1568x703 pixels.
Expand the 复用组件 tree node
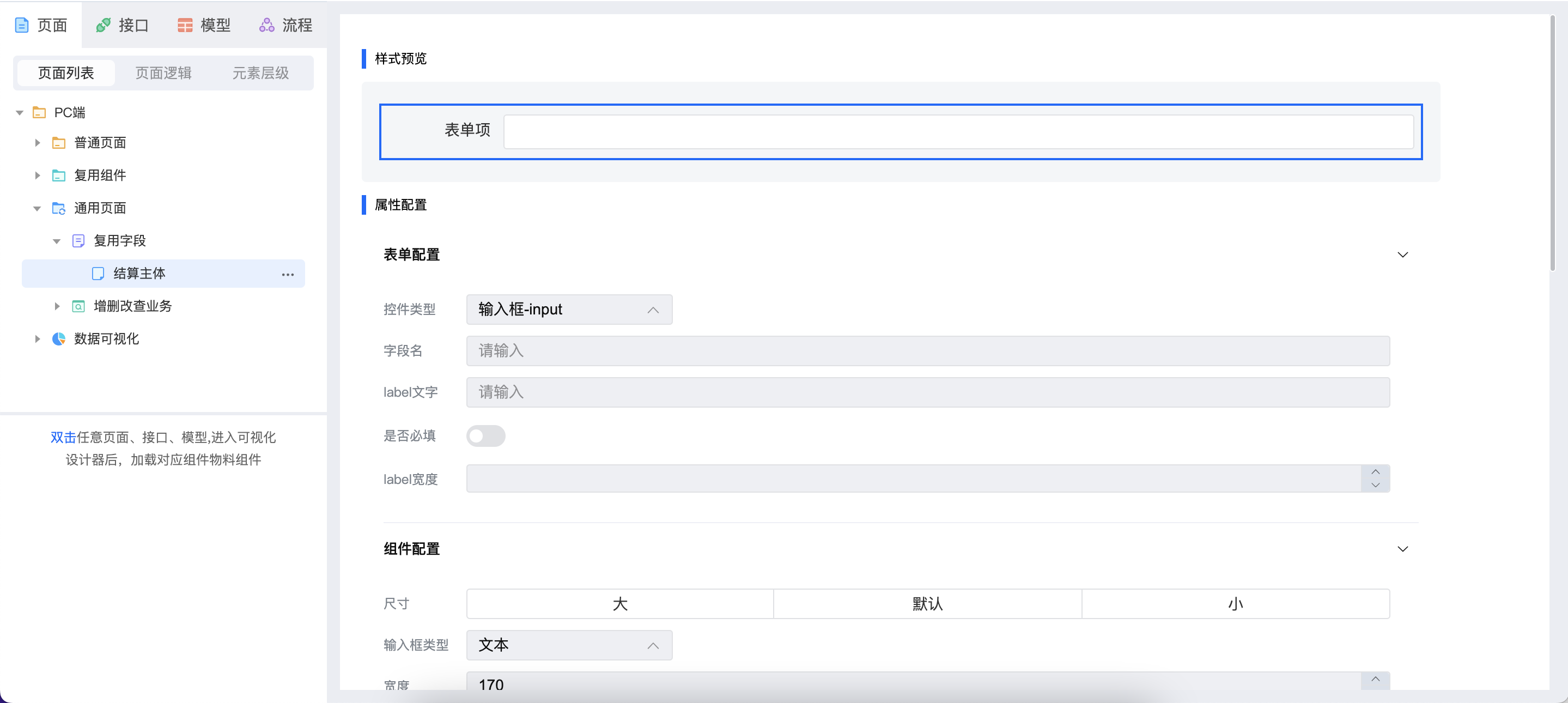(38, 175)
